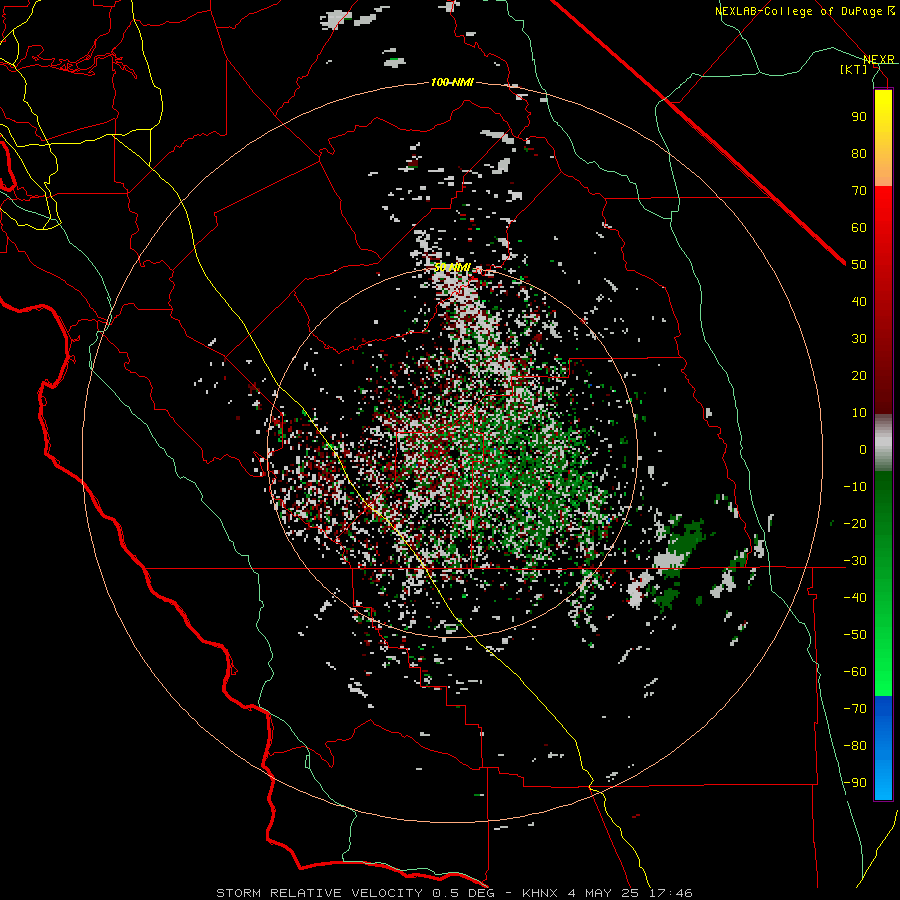
Task: Click the -60 value on the velocity scale
Action: 855,672
